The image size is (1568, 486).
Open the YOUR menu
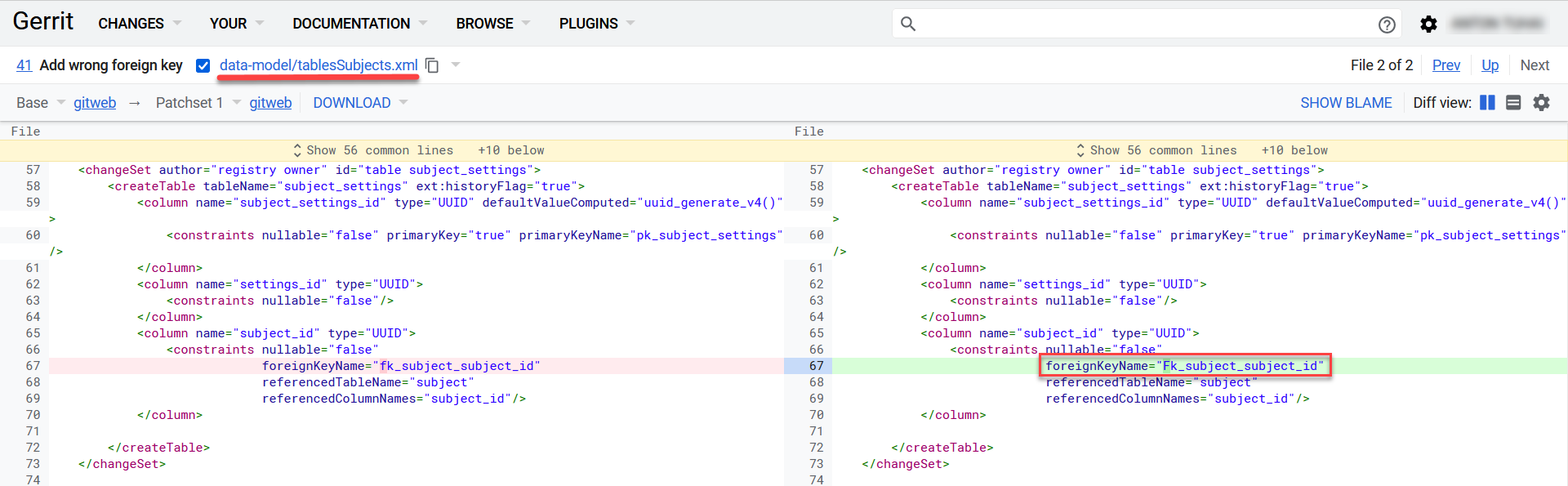coord(237,24)
